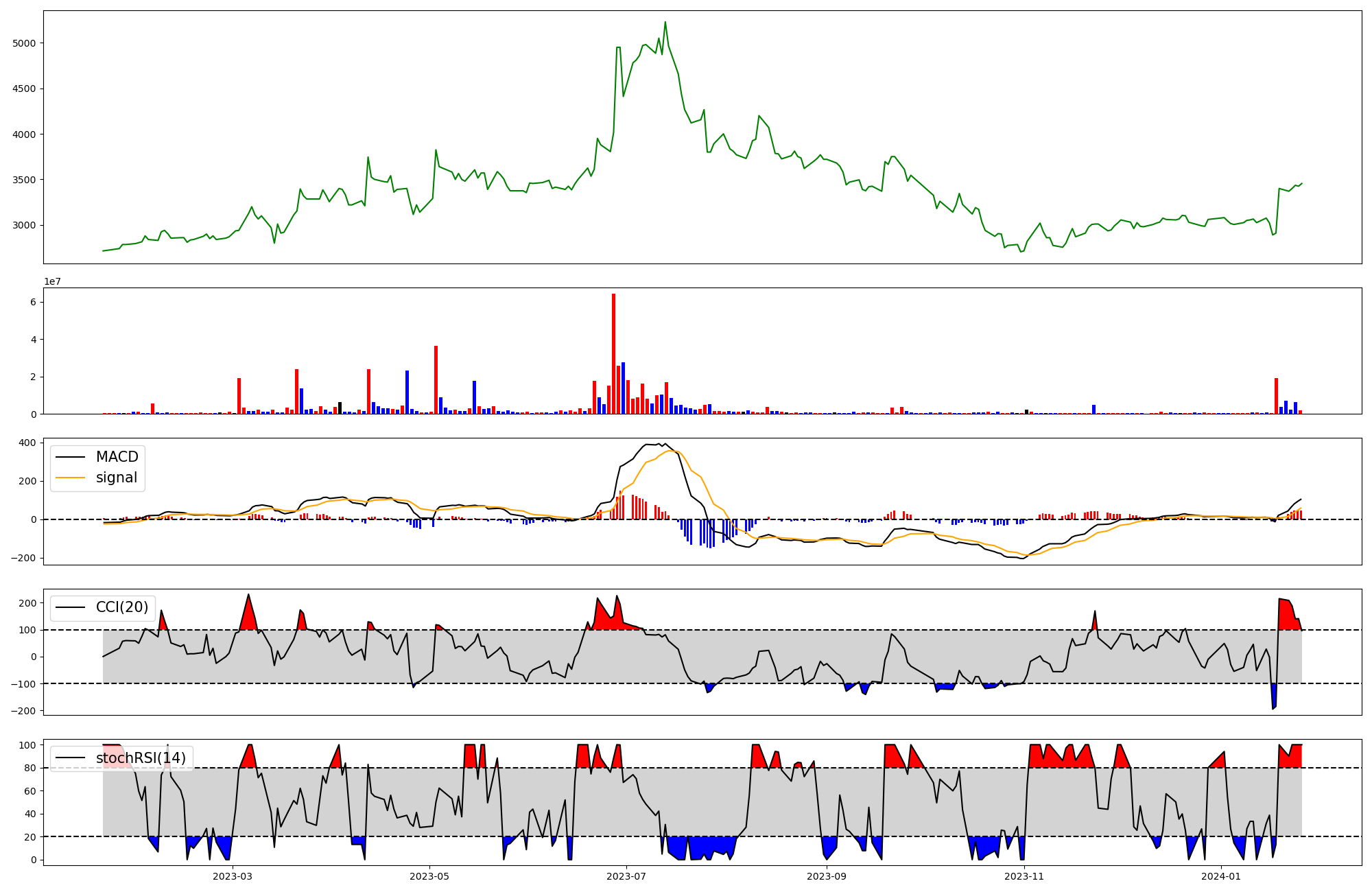
Task: Select the stochRSI(14) legend label
Action: 141,758
